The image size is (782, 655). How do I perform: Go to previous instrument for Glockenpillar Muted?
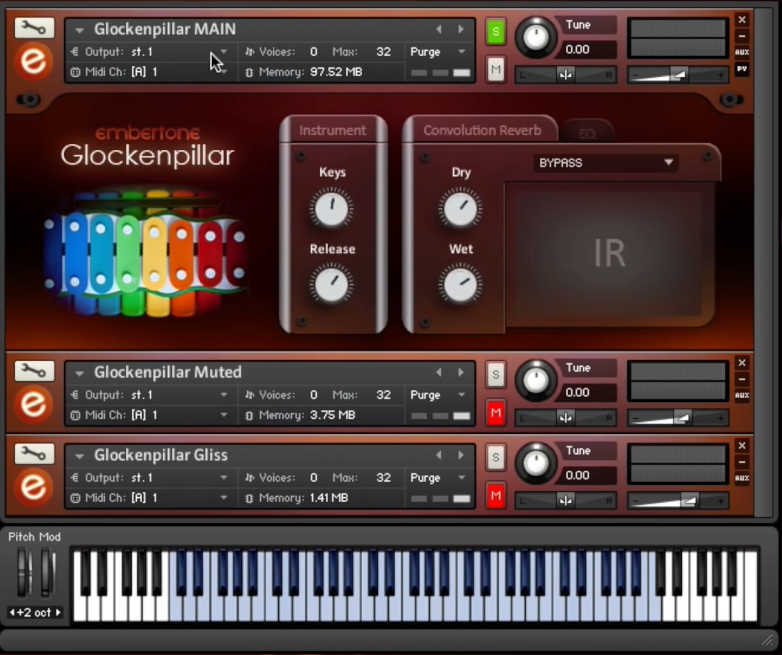coord(439,372)
